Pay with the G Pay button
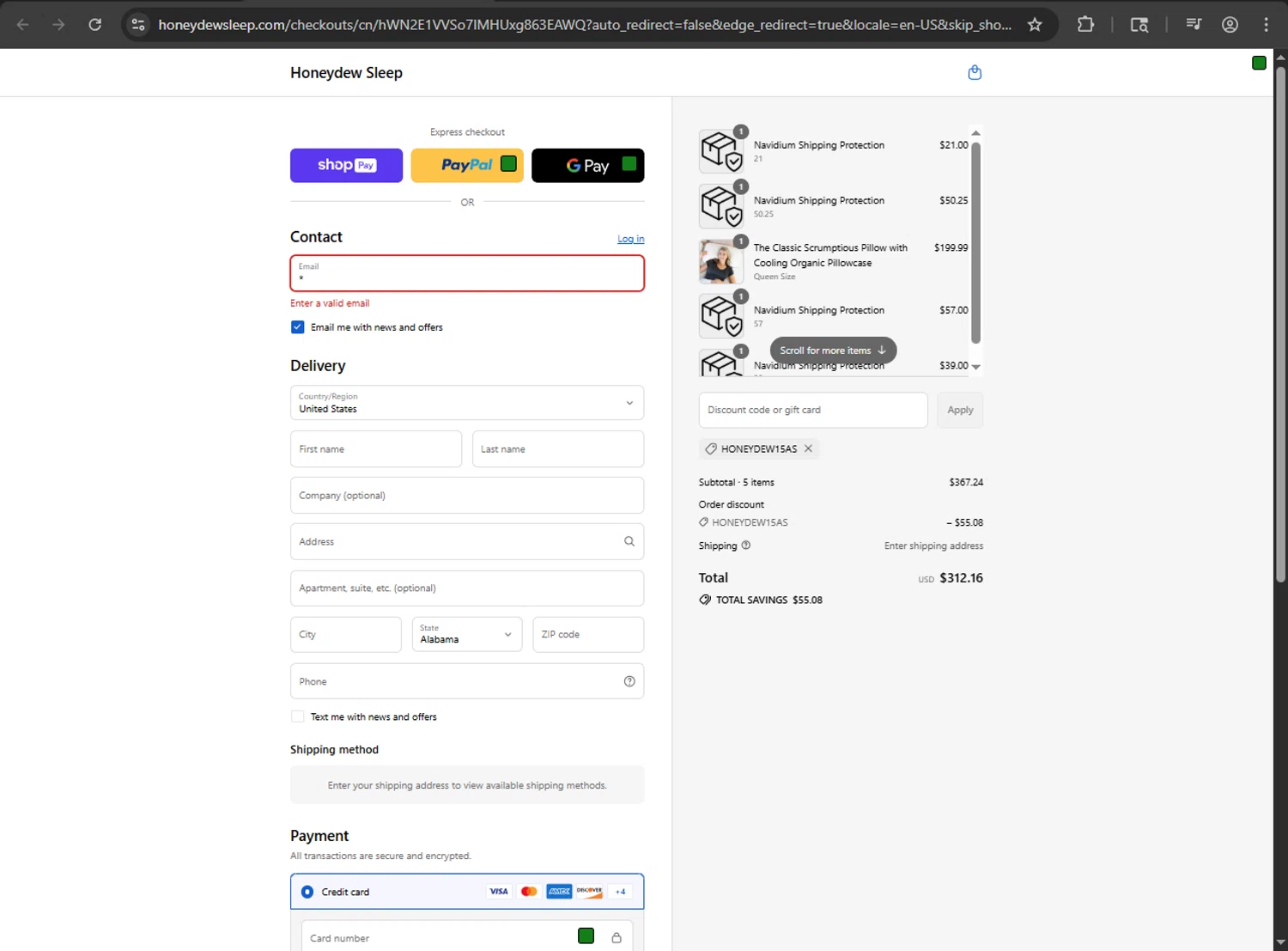Screen dimensions: 1288x951 click(587, 165)
